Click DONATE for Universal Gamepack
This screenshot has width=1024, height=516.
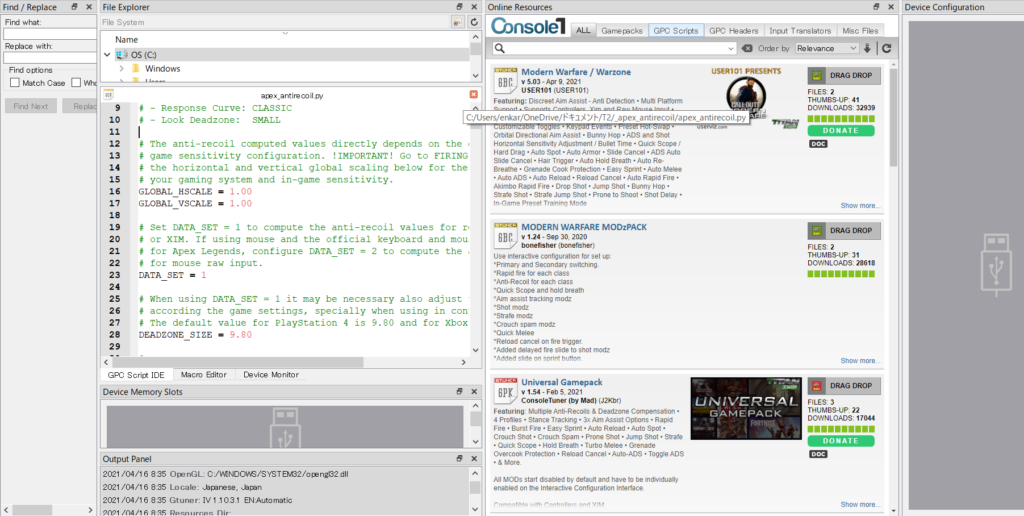pos(840,441)
